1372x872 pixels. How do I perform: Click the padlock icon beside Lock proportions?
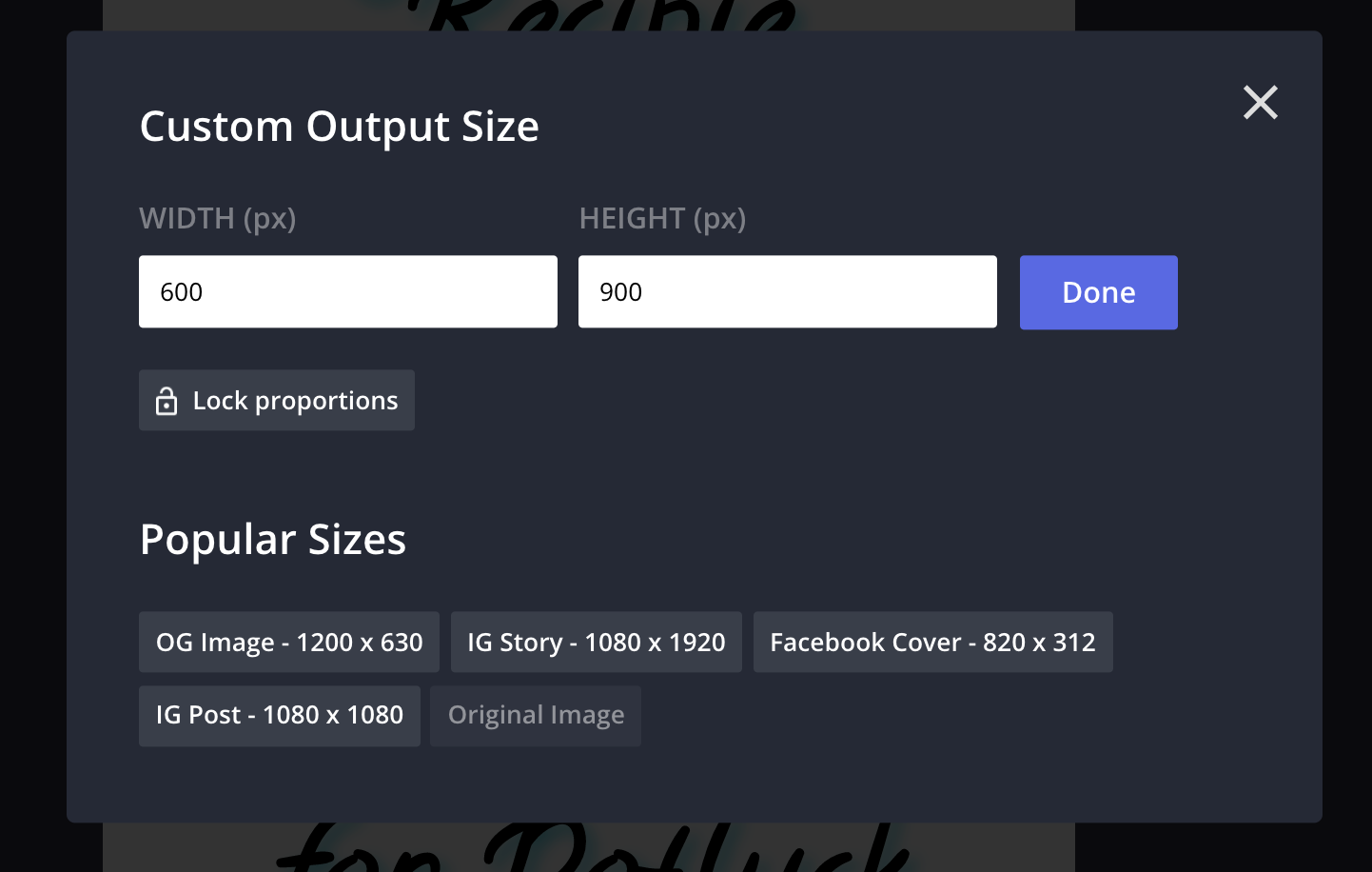coord(167,401)
